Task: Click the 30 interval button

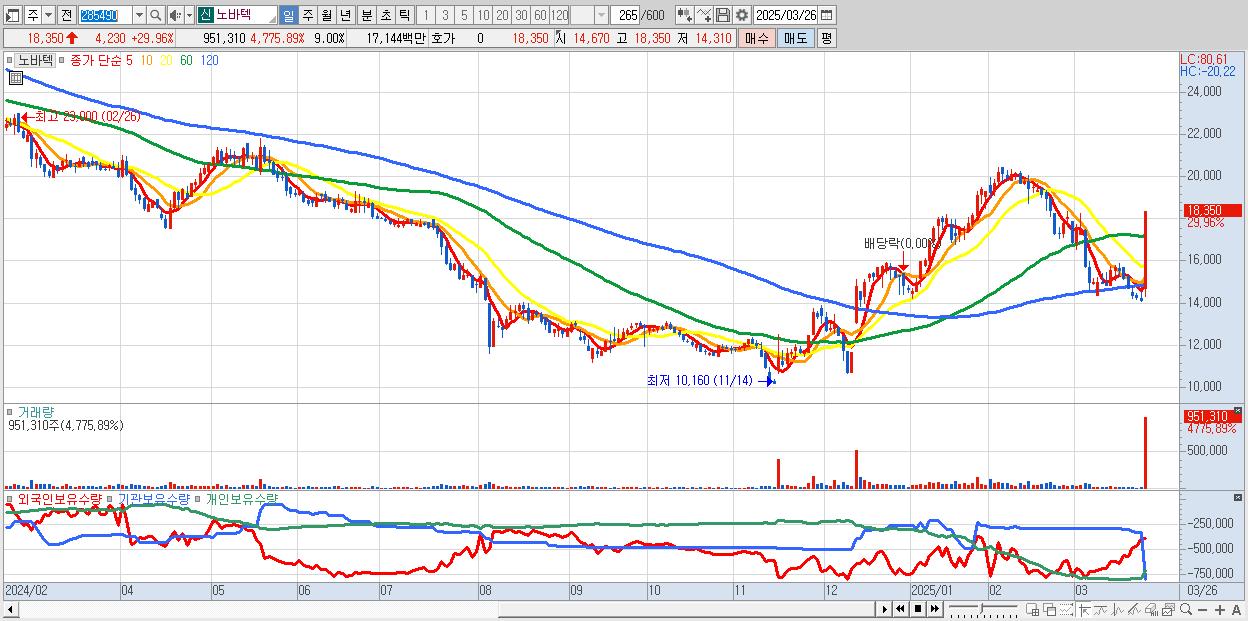Action: (x=521, y=15)
